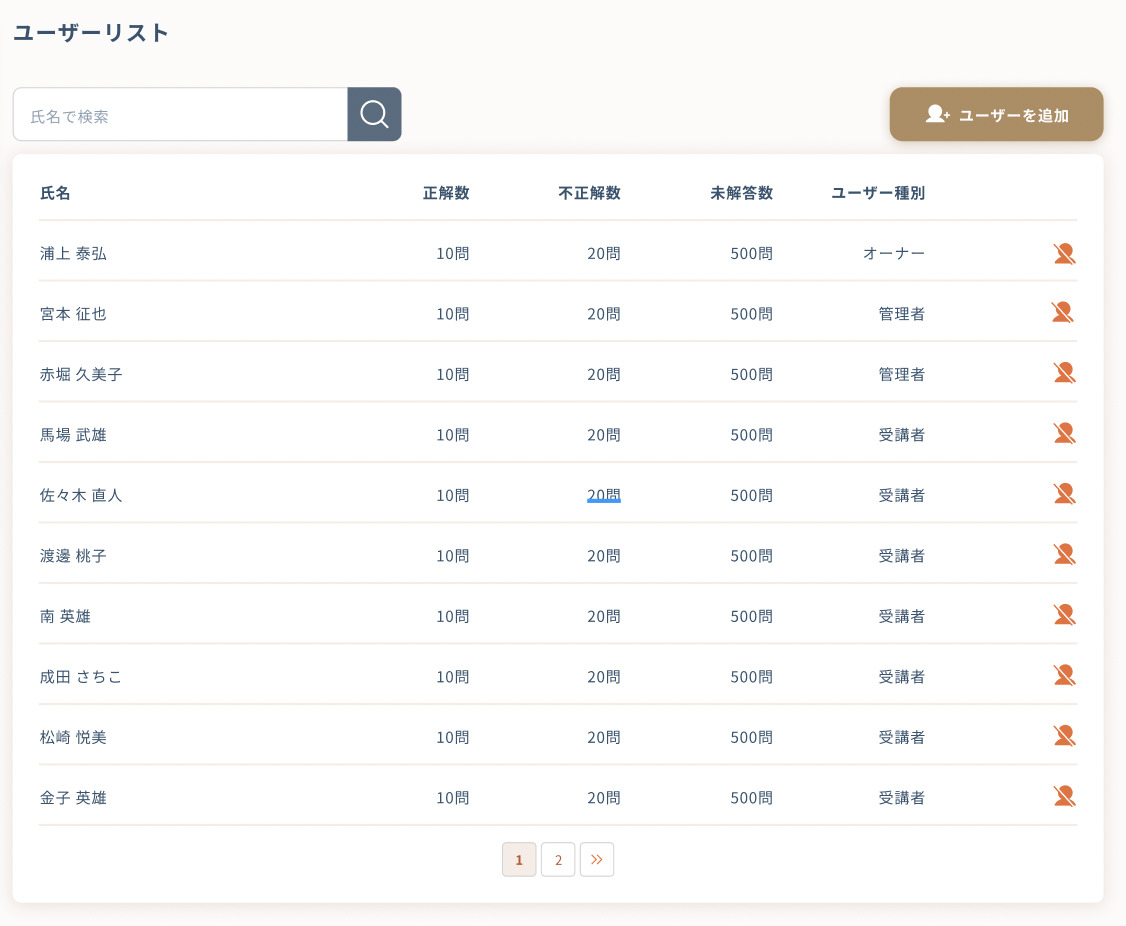Remove user 成田 さちこ icon
This screenshot has height=926, width=1126.
pyautogui.click(x=1064, y=675)
